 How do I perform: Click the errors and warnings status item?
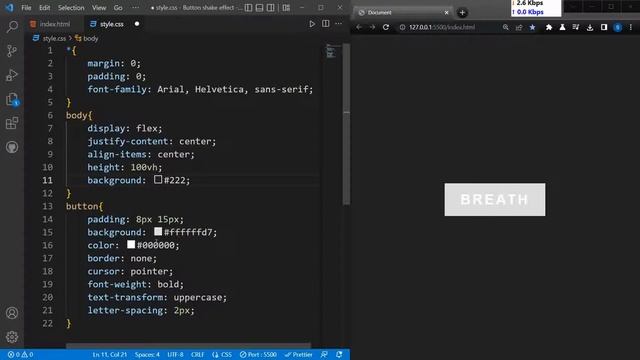[x=20, y=354]
